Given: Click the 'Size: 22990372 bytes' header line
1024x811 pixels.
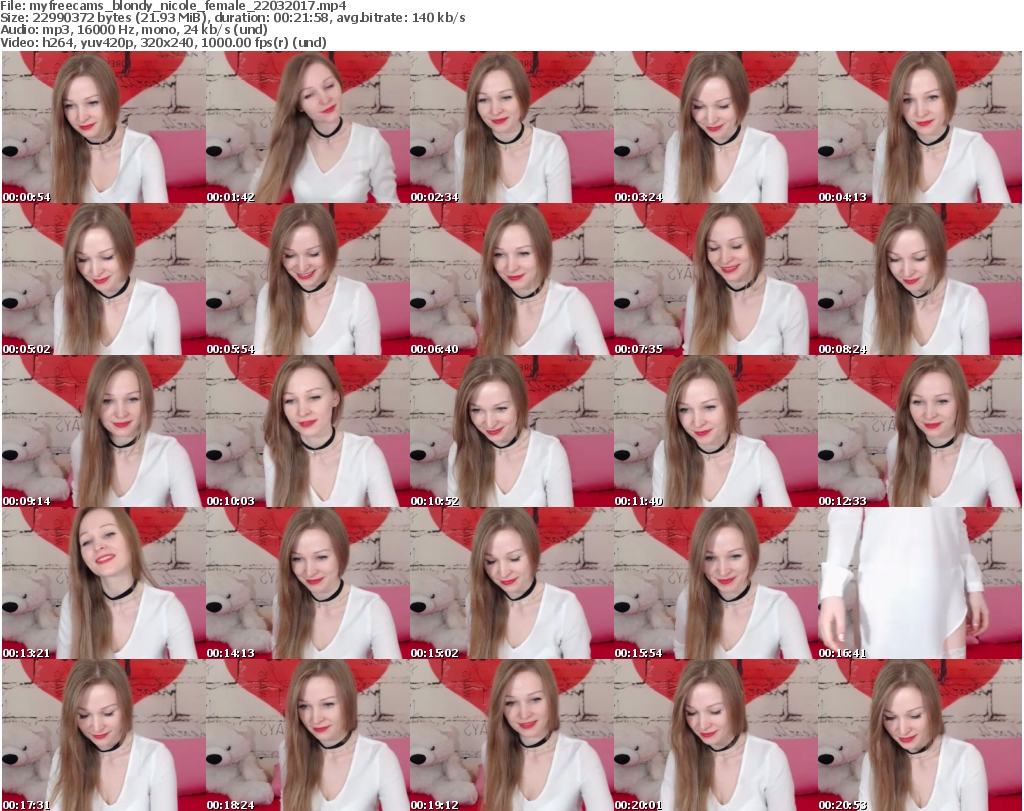Looking at the screenshot, I should (x=233, y=18).
